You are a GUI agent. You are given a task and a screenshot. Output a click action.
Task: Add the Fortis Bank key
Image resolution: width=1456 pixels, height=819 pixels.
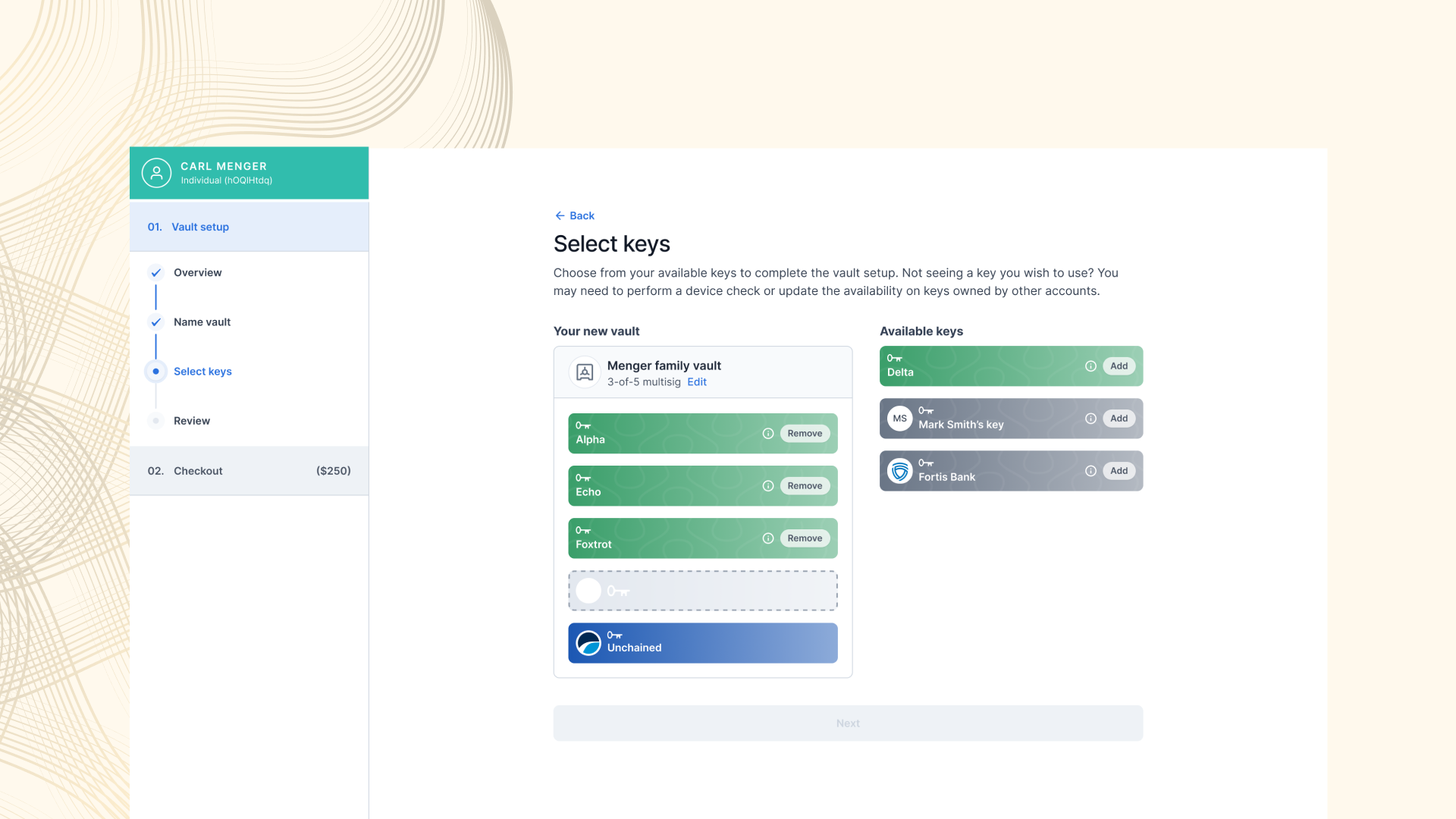click(1119, 471)
